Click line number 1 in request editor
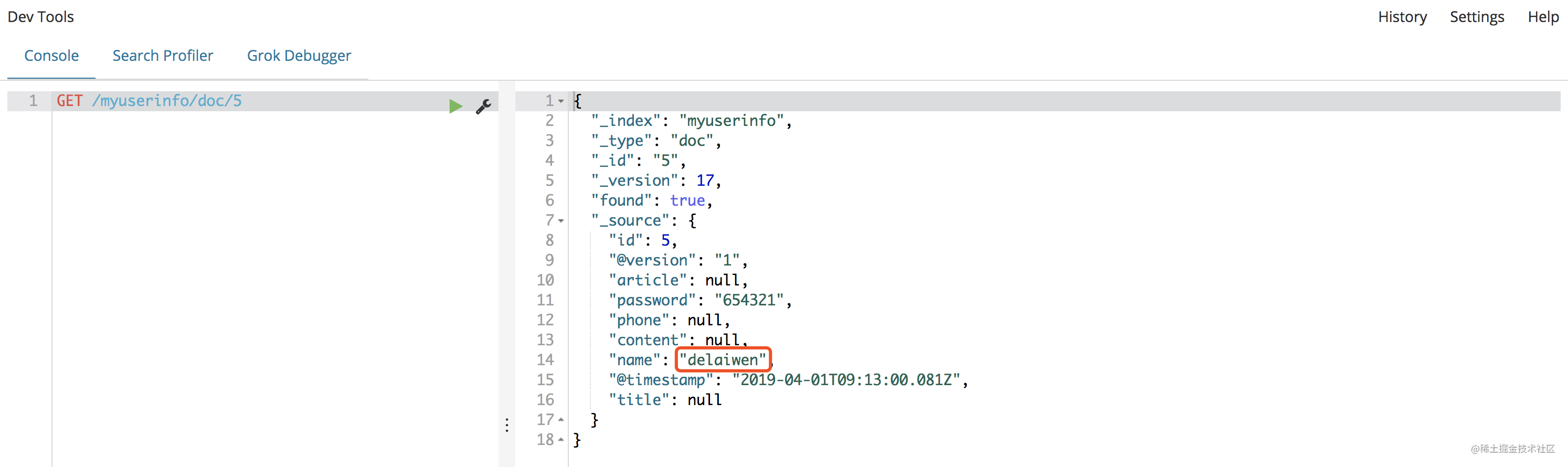 33,100
